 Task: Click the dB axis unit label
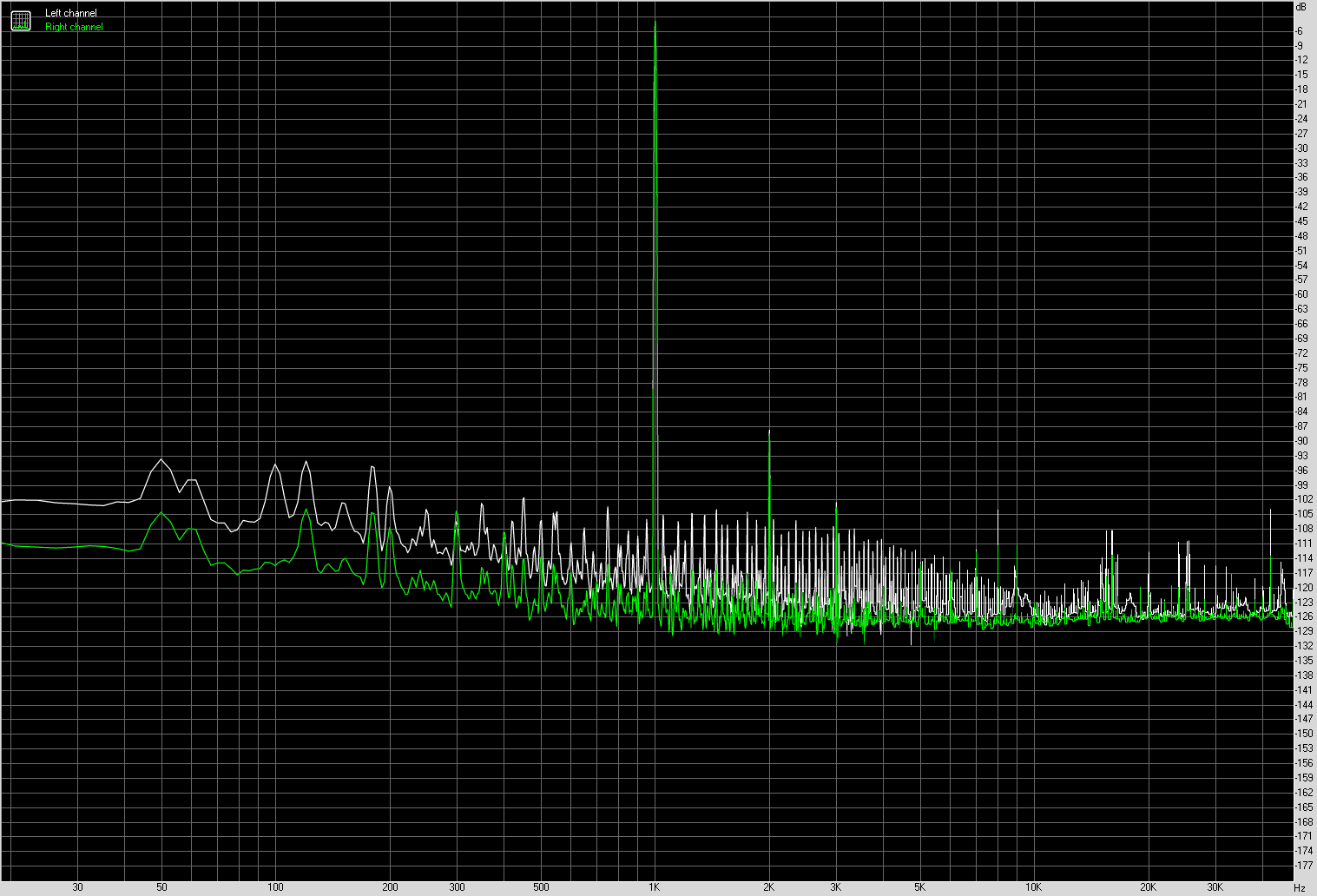point(1301,6)
